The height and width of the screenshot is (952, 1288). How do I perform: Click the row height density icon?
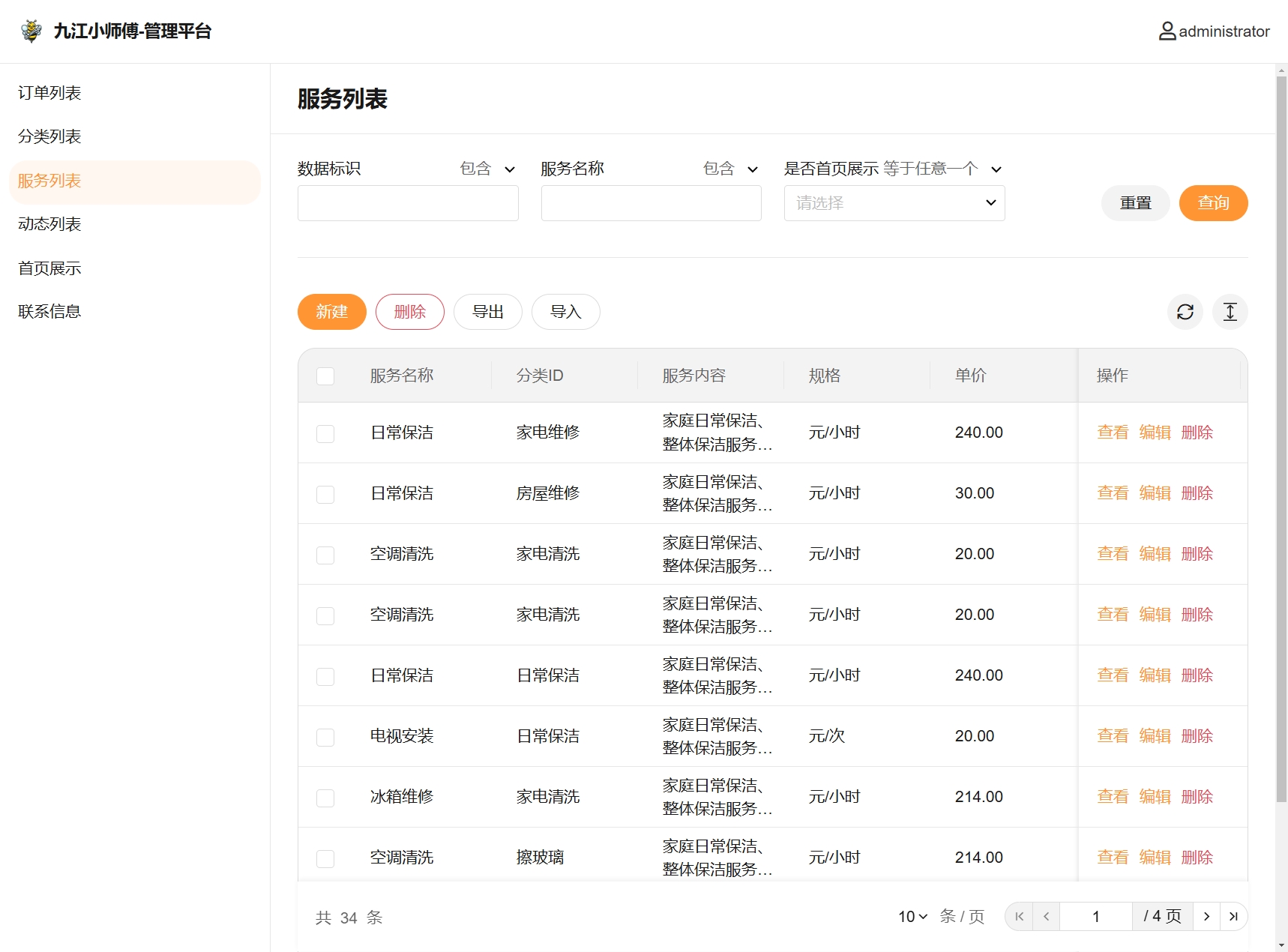coord(1230,312)
